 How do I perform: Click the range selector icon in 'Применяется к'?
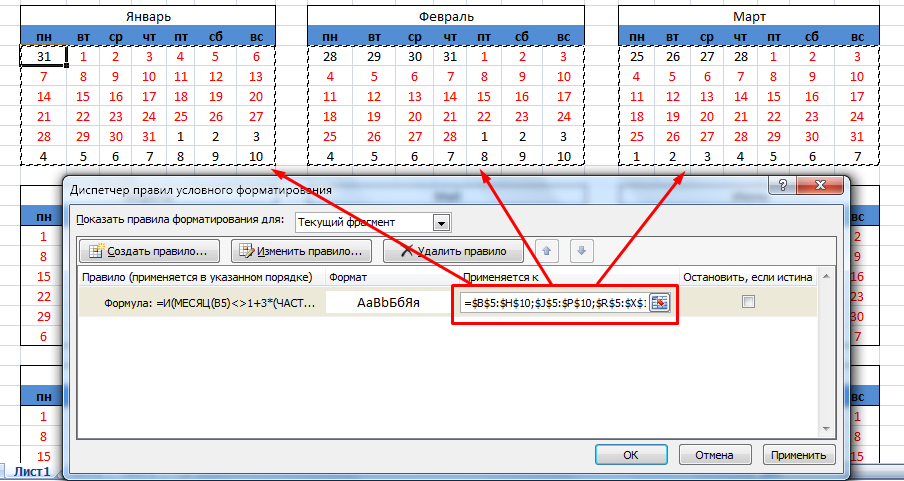[x=659, y=303]
